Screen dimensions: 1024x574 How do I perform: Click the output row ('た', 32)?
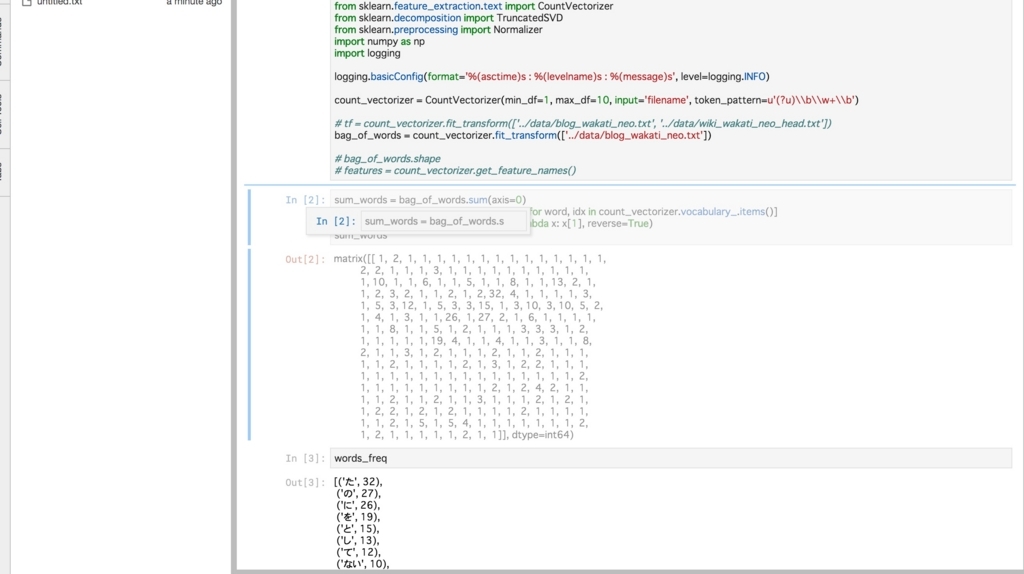pos(358,482)
